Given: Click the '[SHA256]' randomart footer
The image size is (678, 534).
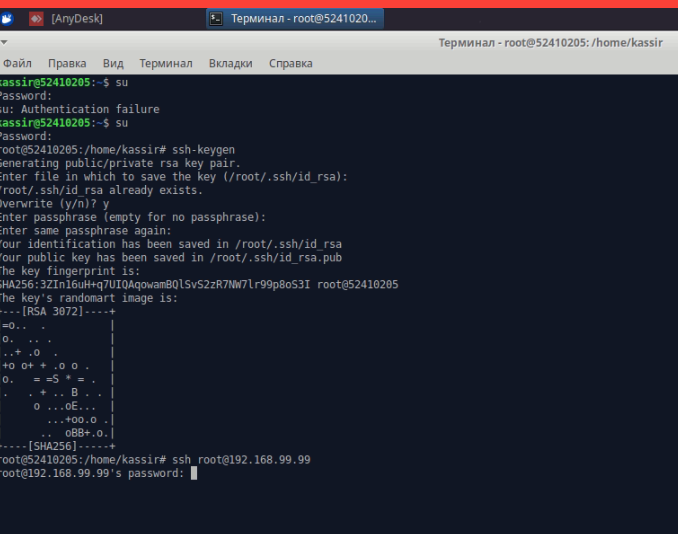Looking at the screenshot, I should coord(52,446).
